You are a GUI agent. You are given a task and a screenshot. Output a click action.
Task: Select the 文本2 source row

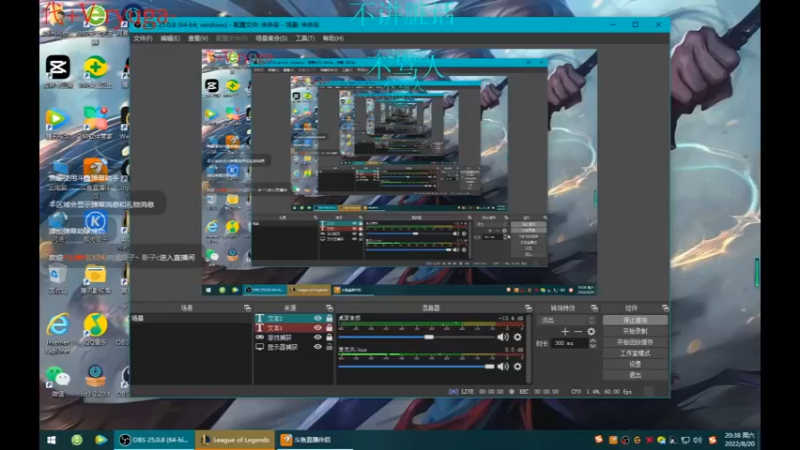[x=294, y=318]
